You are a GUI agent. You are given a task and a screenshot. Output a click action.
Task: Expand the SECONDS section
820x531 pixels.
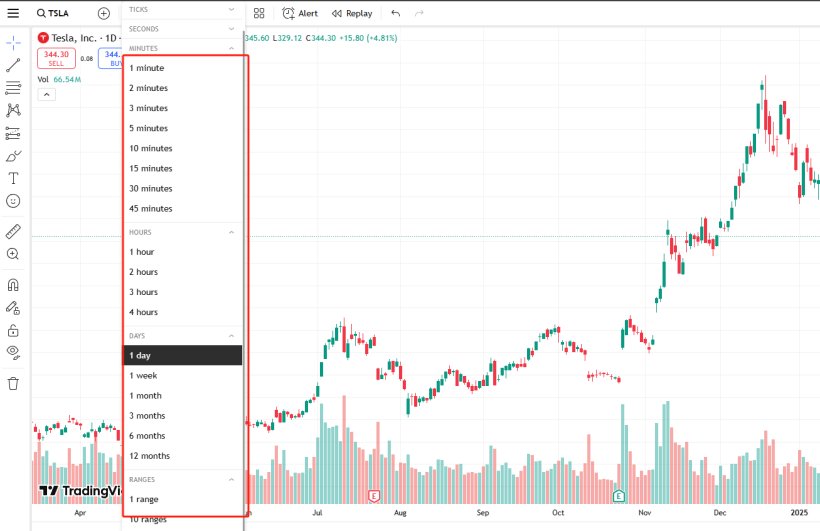point(182,29)
